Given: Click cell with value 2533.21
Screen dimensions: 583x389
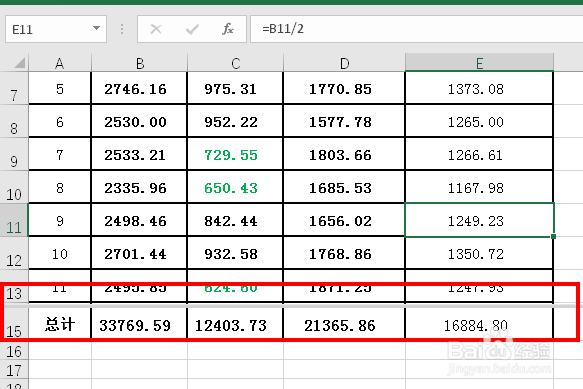Looking at the screenshot, I should click(x=139, y=154).
